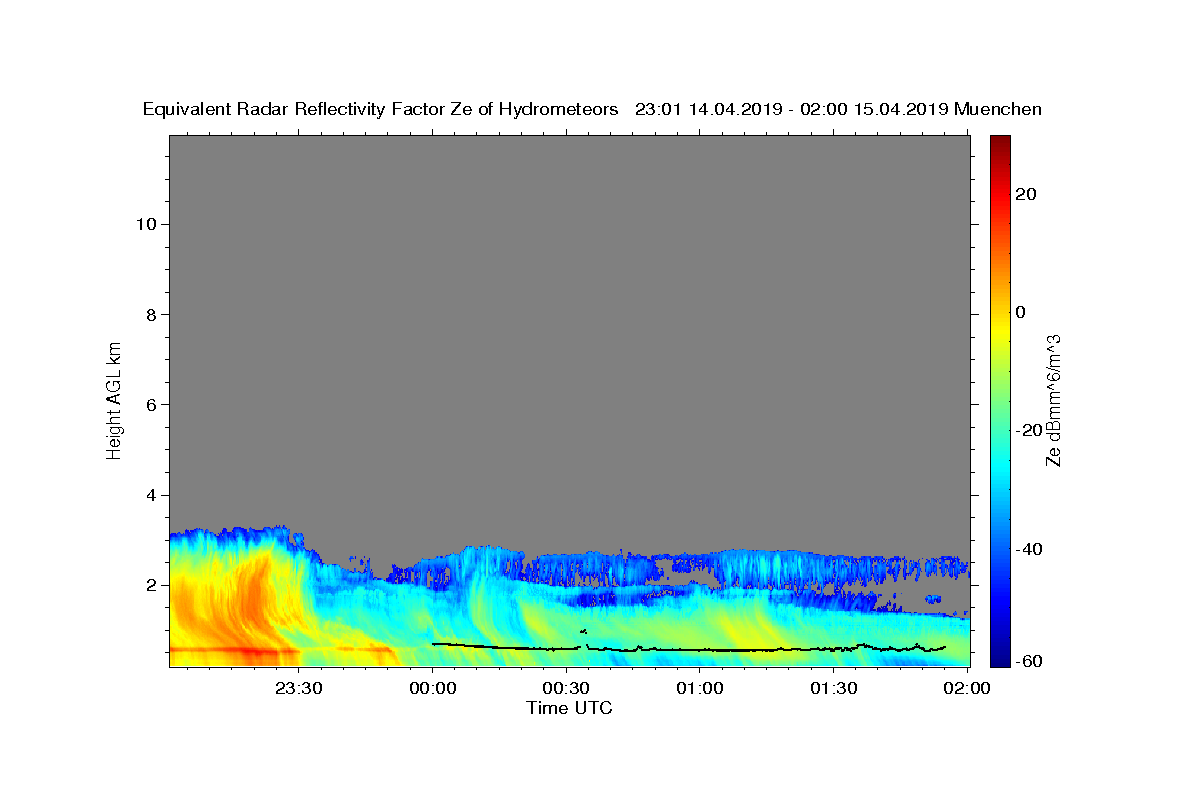Click the plot title starting with 'Equivalent Radar Reflectivity Factor'
Viewport: 1200px width, 800px height.
[592, 110]
